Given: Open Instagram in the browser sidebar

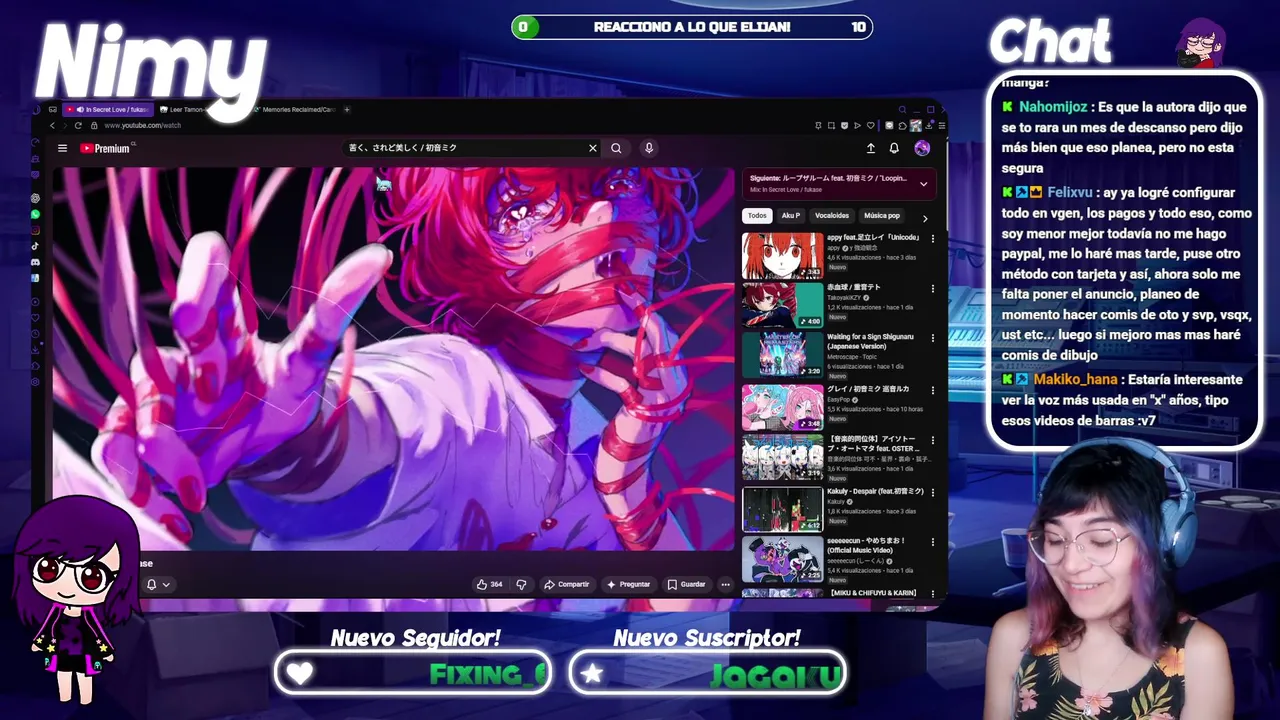Looking at the screenshot, I should tap(36, 230).
